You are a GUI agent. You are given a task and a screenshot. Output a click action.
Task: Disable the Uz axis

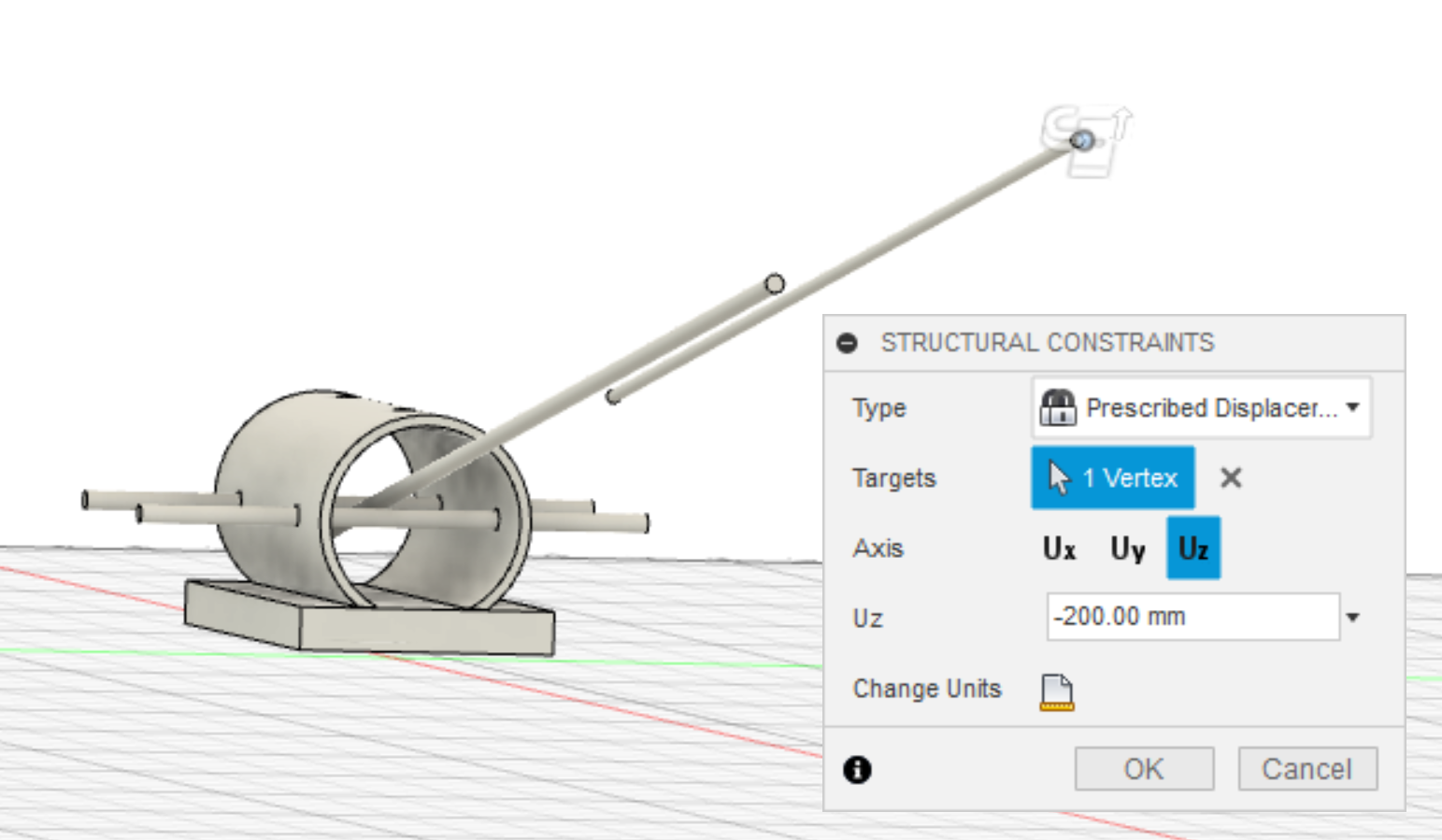(1193, 548)
